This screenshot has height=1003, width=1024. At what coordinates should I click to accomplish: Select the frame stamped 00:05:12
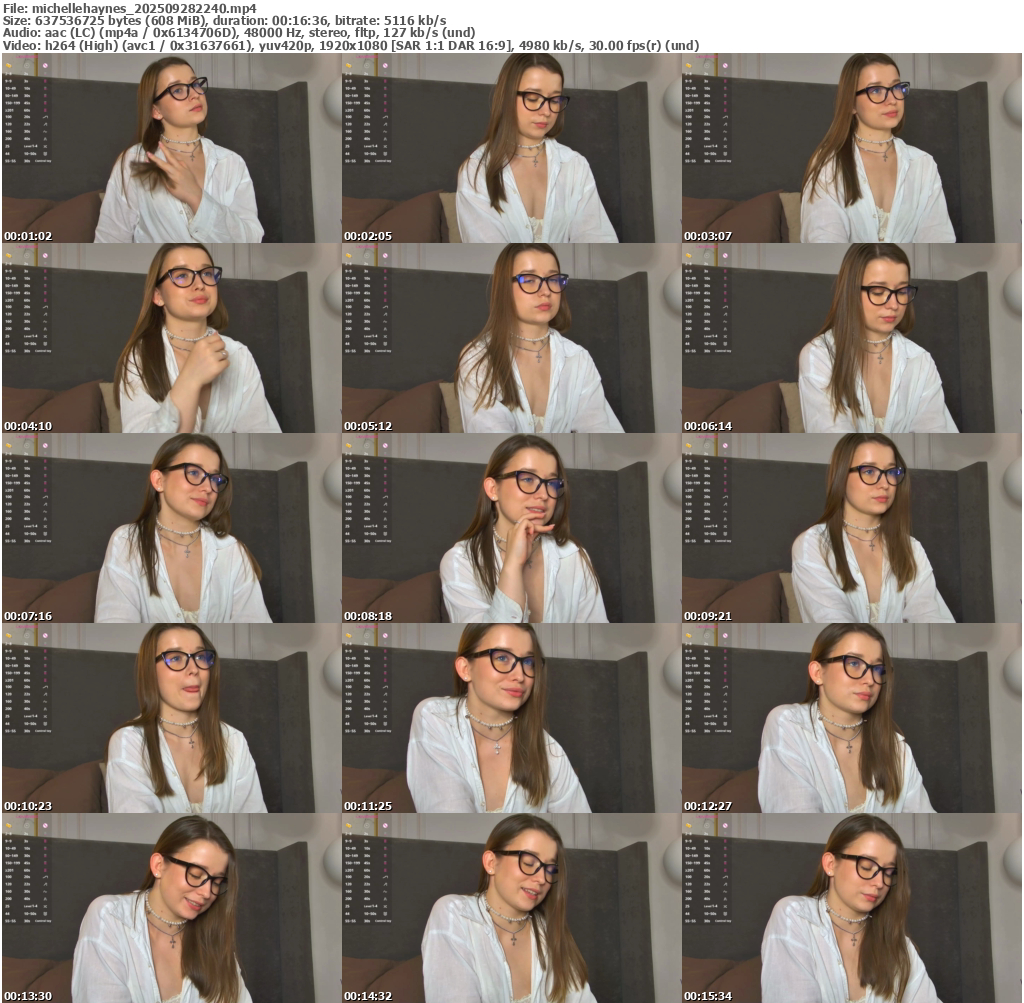[x=511, y=338]
